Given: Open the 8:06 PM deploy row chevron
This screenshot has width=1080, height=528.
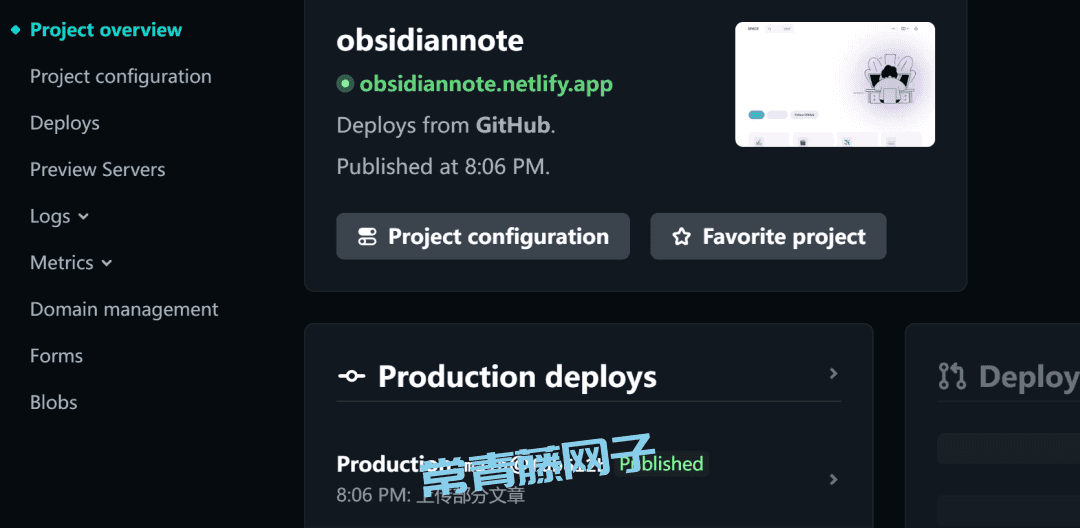Looking at the screenshot, I should [833, 479].
